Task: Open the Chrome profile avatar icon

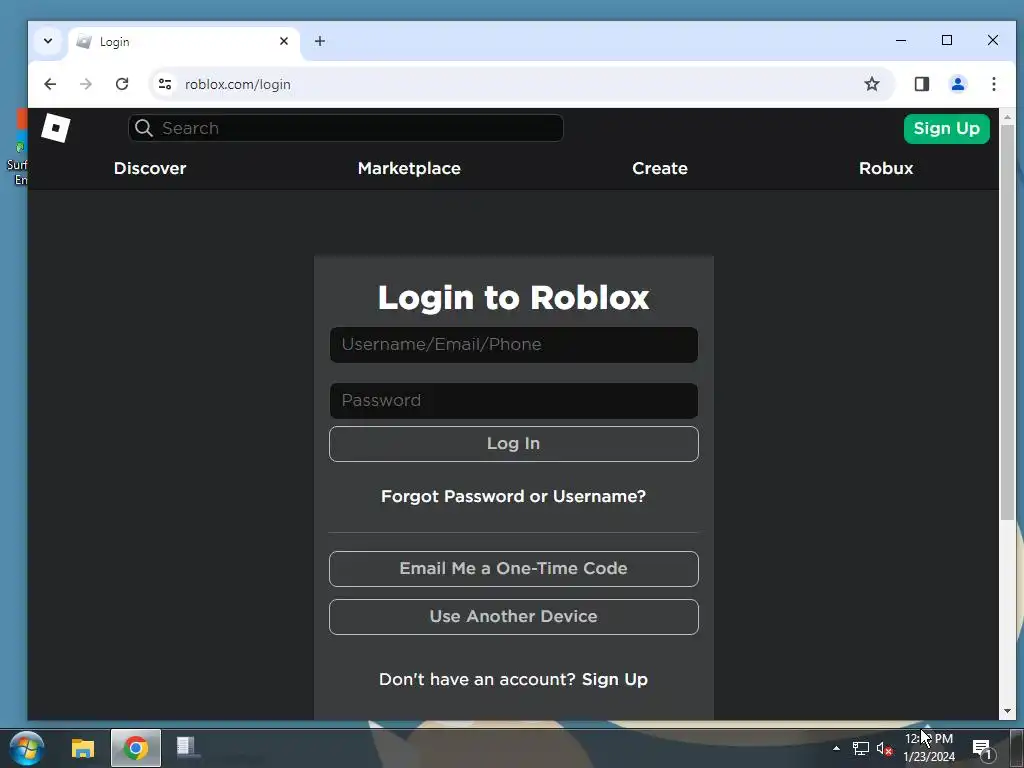Action: click(x=958, y=84)
